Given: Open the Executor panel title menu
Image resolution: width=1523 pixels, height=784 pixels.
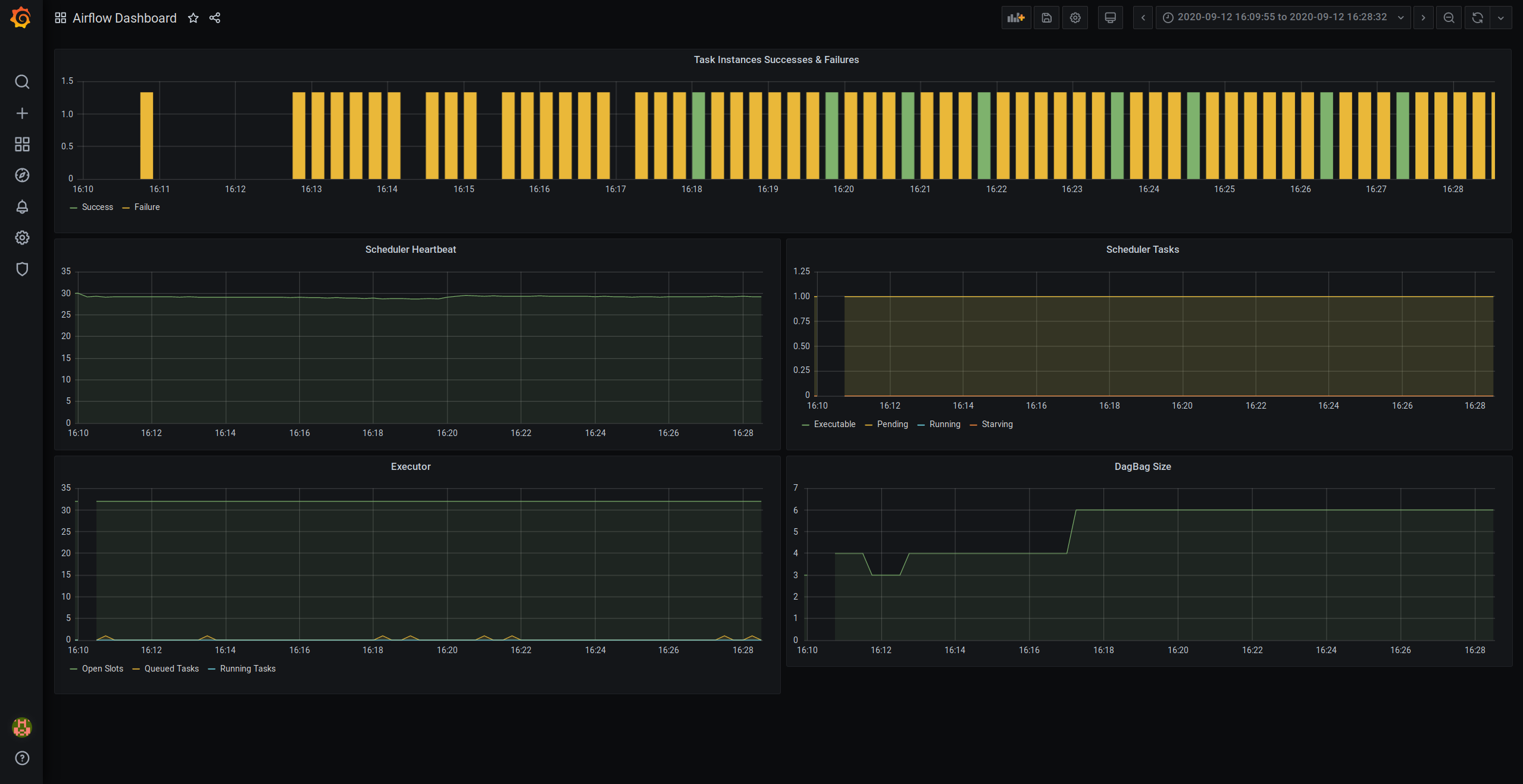Looking at the screenshot, I should point(411,467).
